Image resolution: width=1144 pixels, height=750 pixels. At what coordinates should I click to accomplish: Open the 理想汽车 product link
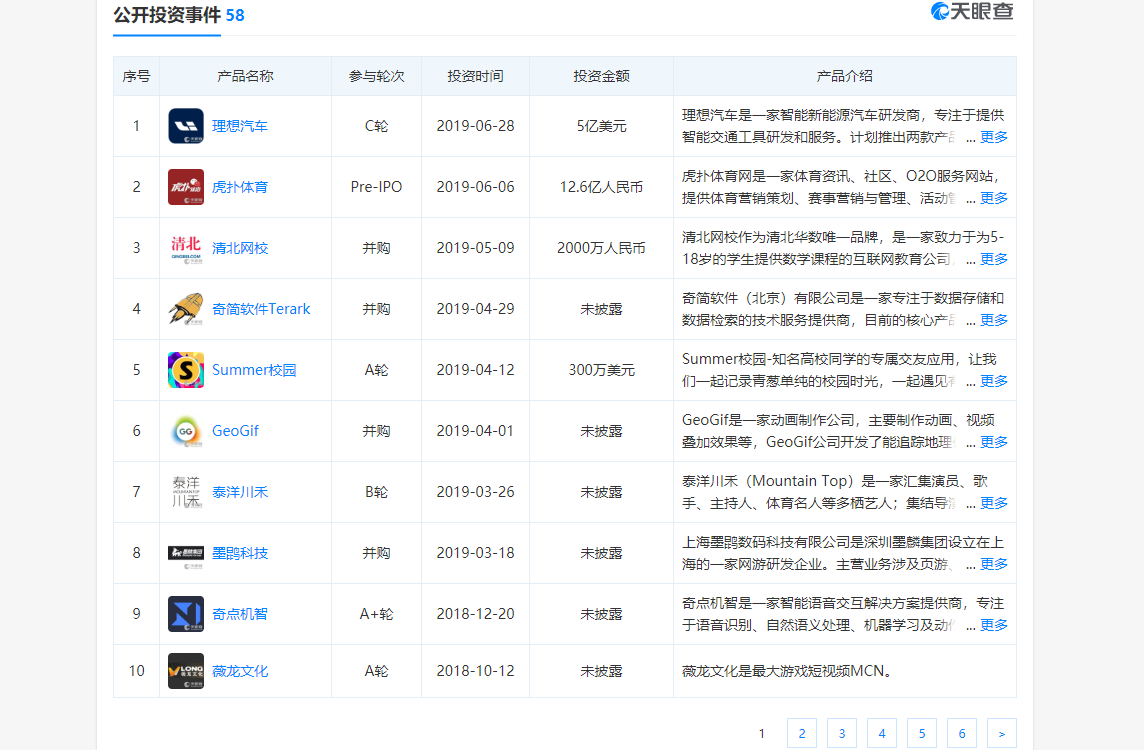(x=240, y=126)
